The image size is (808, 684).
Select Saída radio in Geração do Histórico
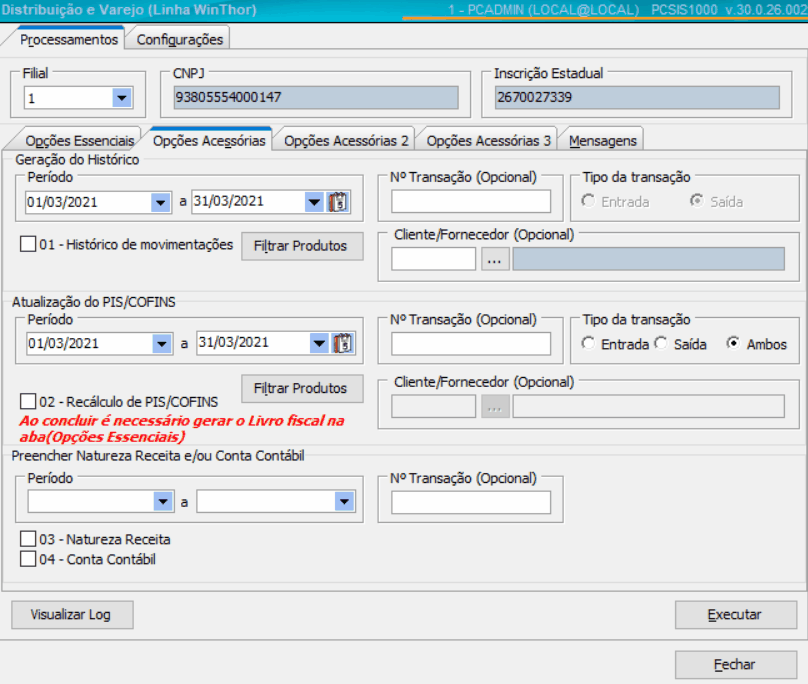pyautogui.click(x=697, y=201)
